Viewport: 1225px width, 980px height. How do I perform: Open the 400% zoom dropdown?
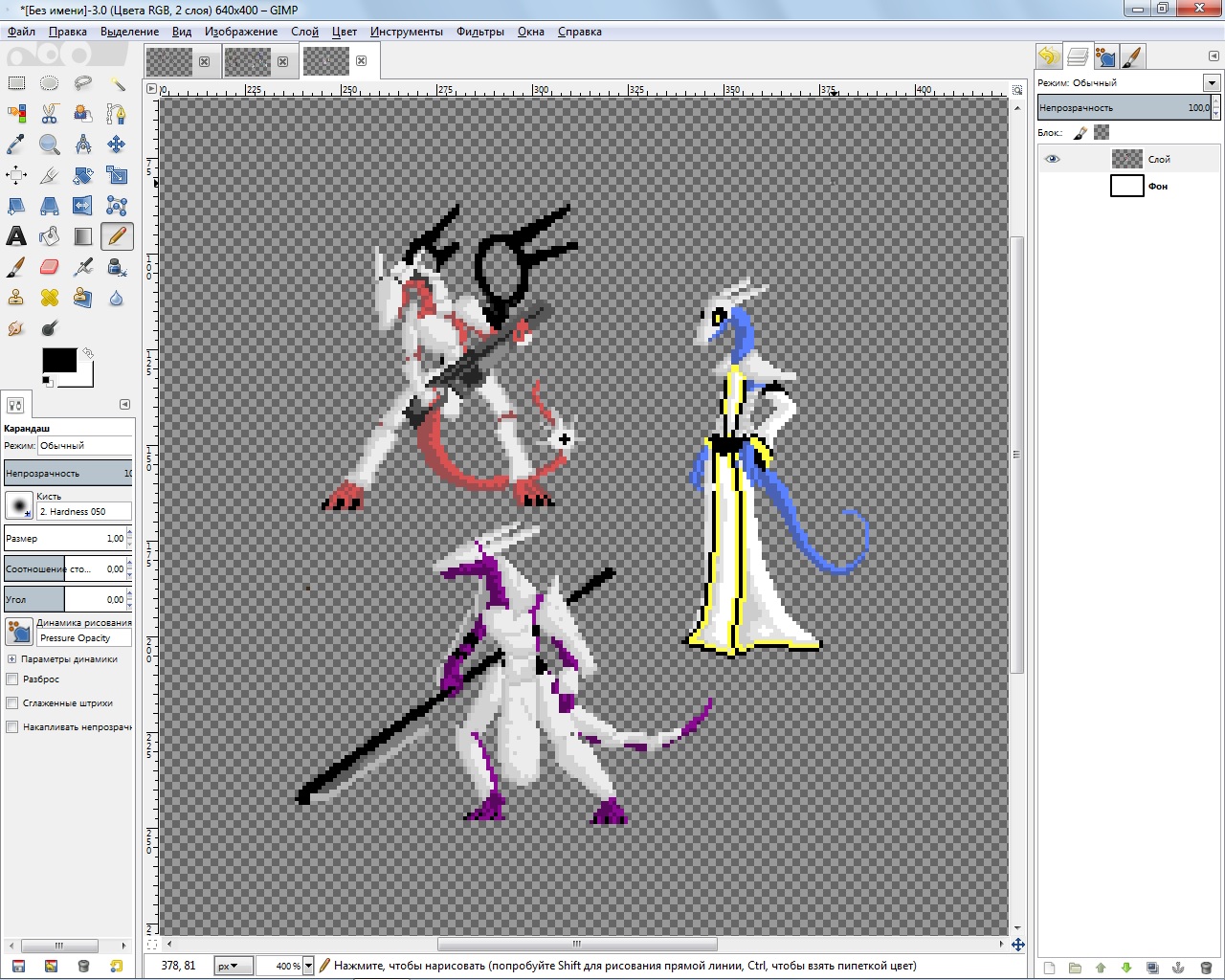(x=308, y=966)
